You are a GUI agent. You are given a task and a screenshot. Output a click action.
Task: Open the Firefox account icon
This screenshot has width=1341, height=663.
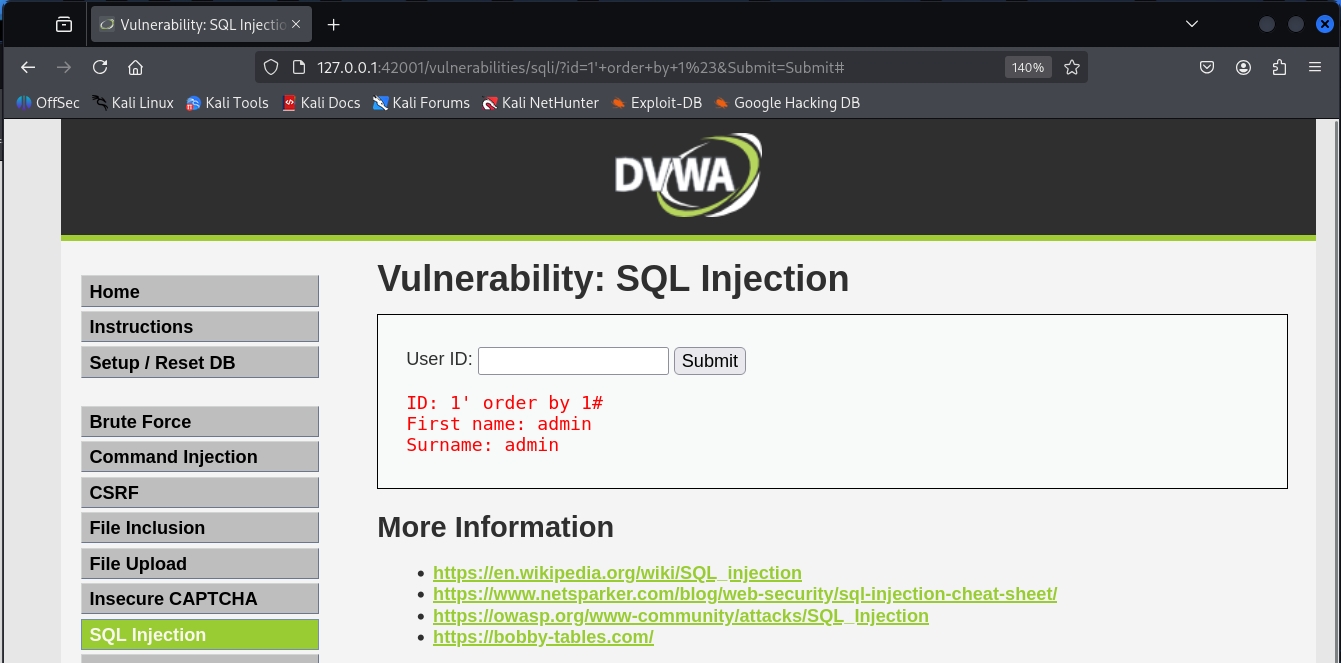(x=1243, y=67)
